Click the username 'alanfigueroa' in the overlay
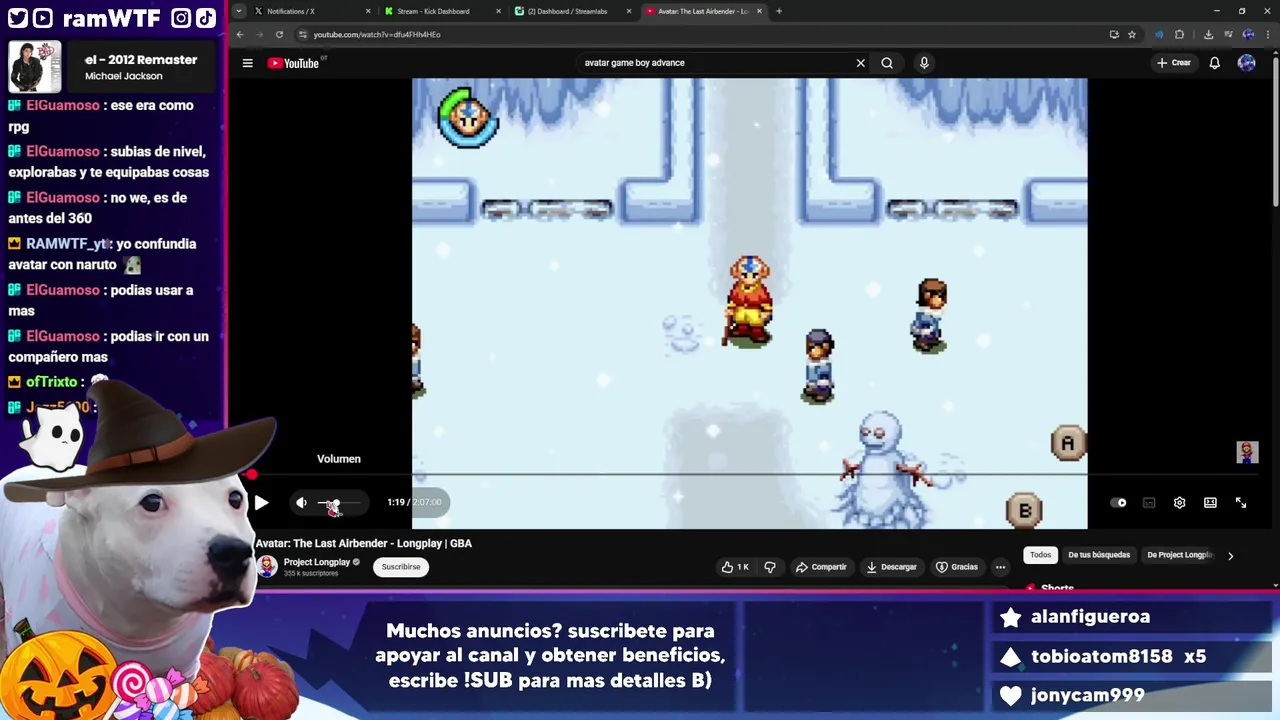This screenshot has height=720, width=1280. click(x=1090, y=617)
